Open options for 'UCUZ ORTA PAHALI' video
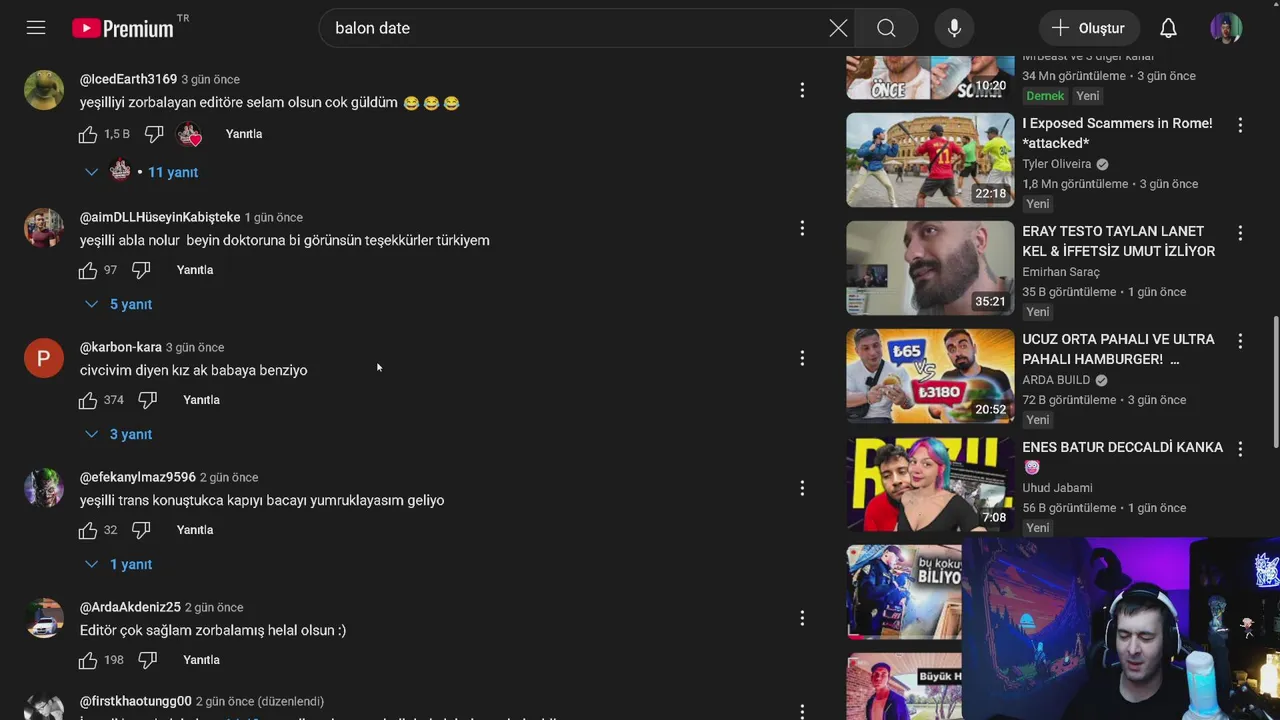This screenshot has height=720, width=1280. 1240,341
